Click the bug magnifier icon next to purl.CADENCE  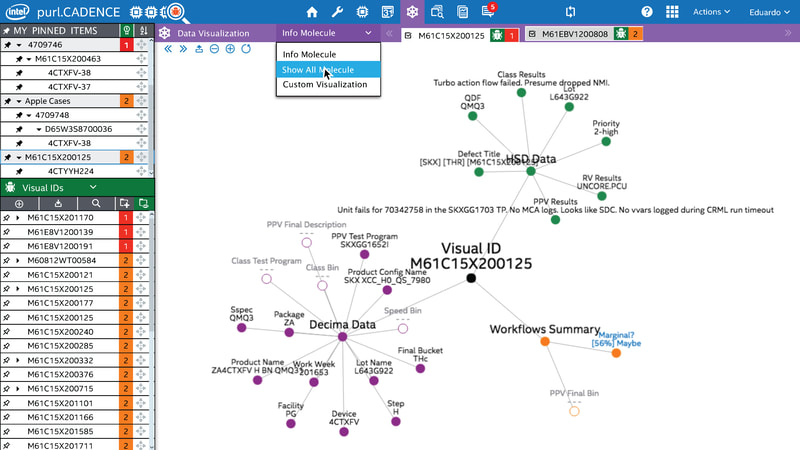pyautogui.click(x=177, y=12)
